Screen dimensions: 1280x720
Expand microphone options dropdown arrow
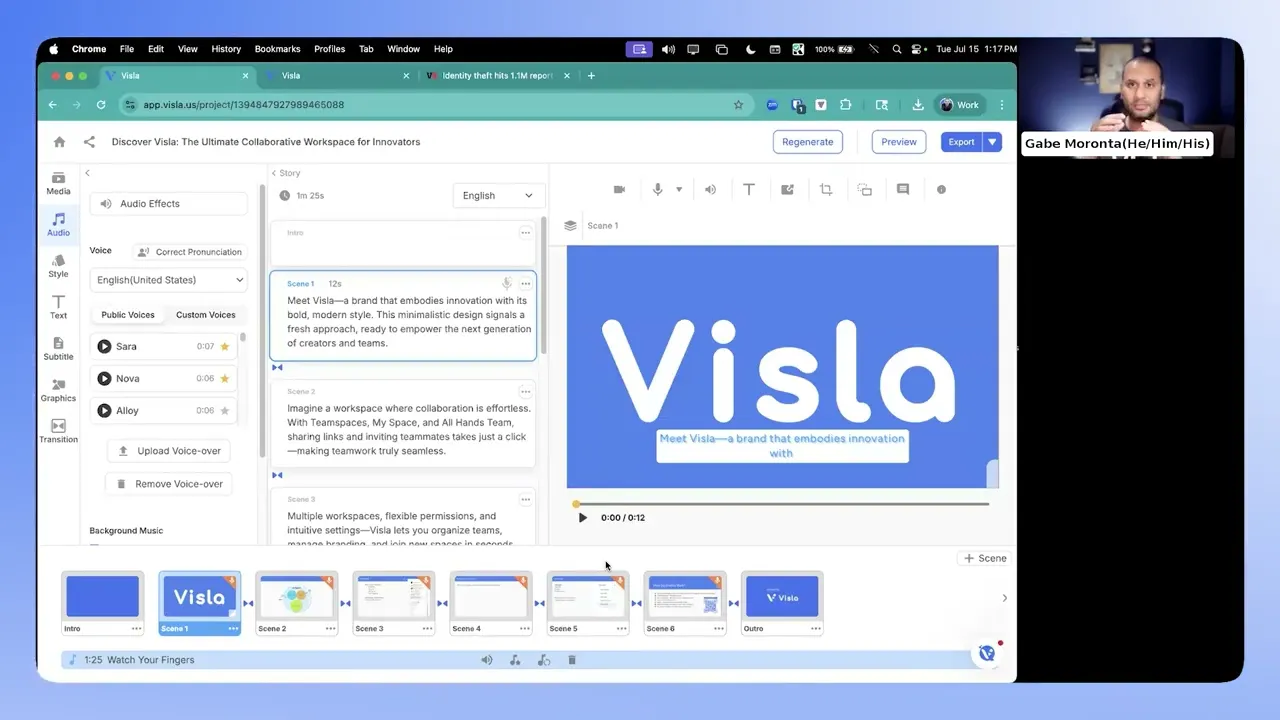[x=679, y=189]
